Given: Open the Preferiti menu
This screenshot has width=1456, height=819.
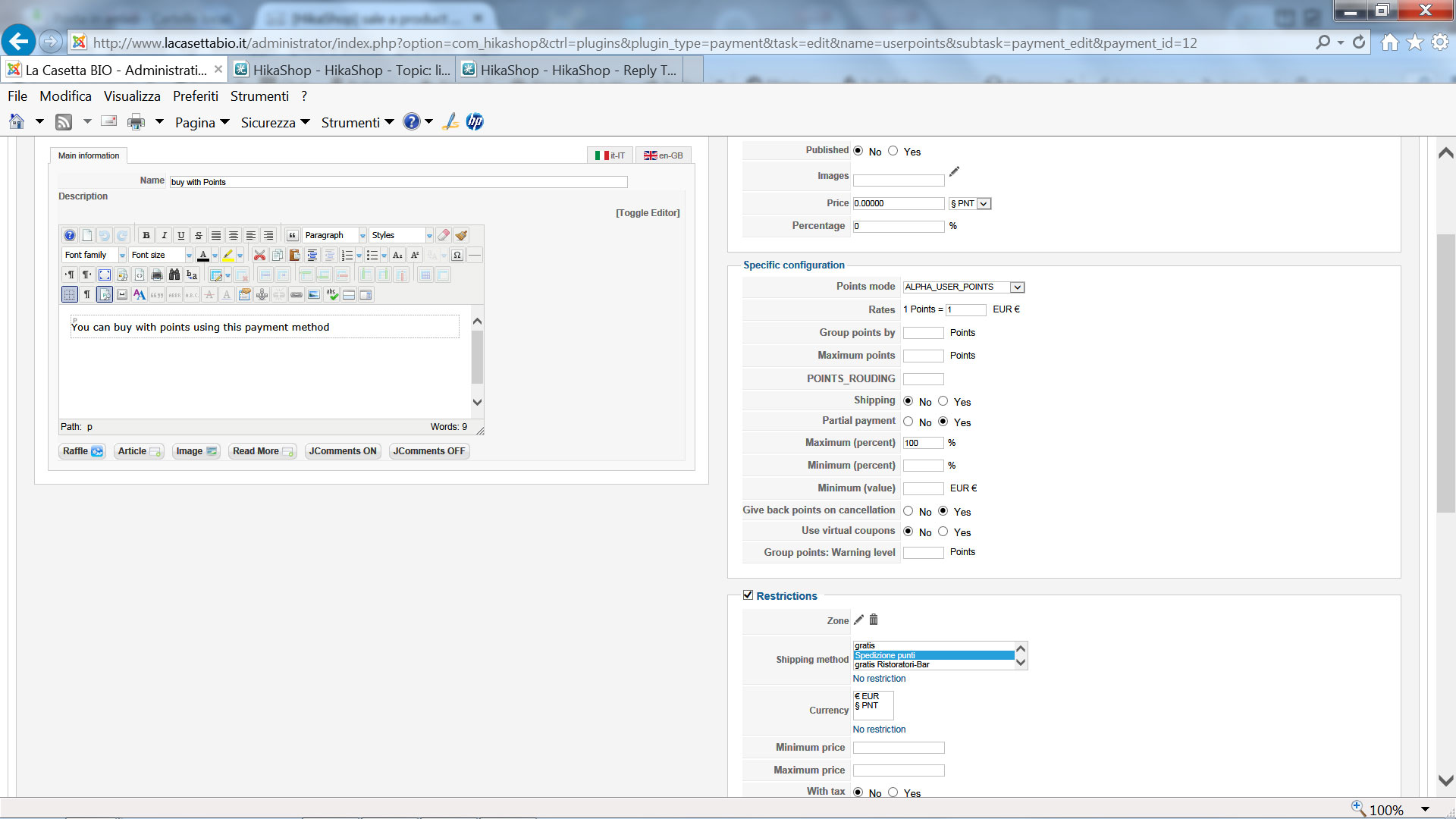Looking at the screenshot, I should click(195, 96).
